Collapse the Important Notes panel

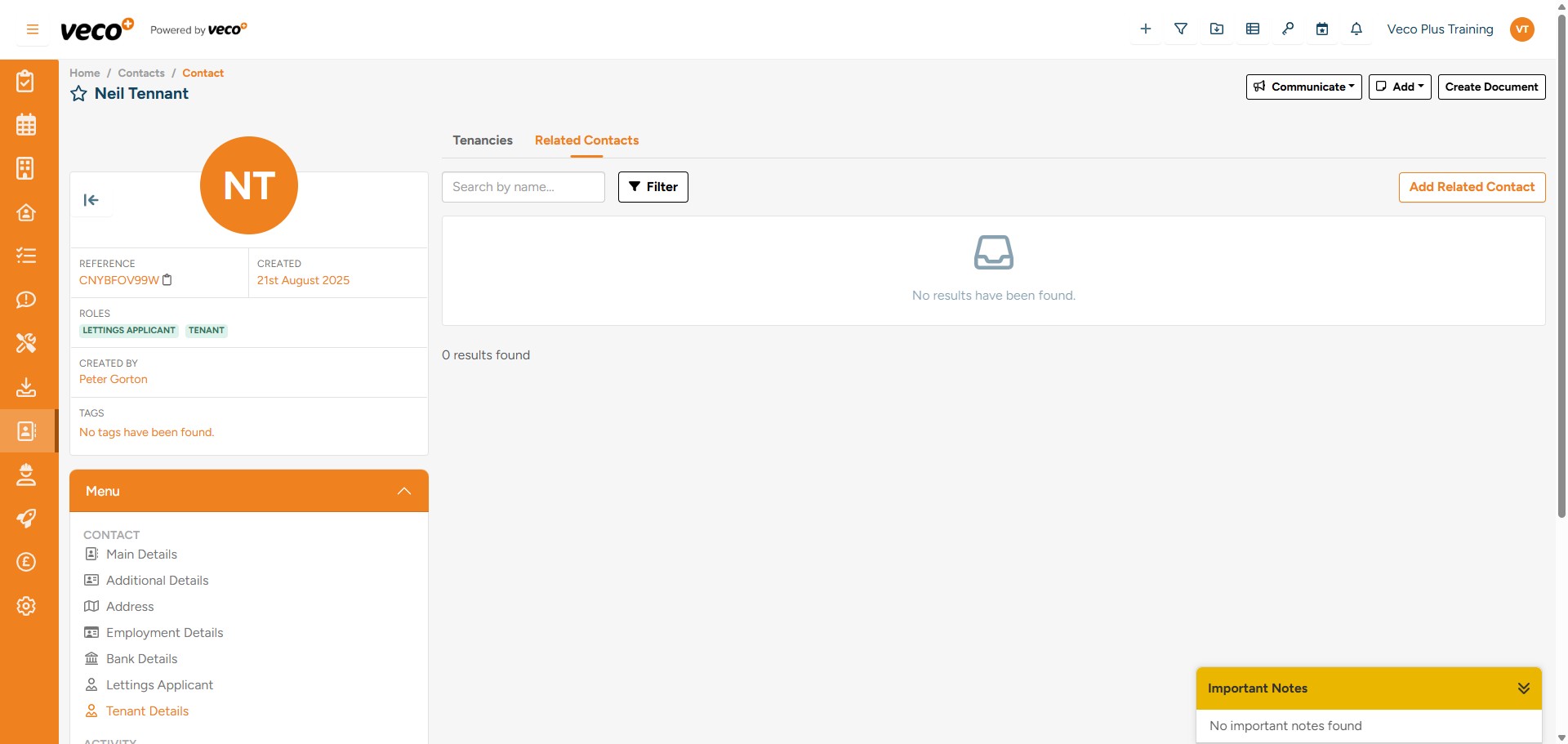click(x=1524, y=688)
